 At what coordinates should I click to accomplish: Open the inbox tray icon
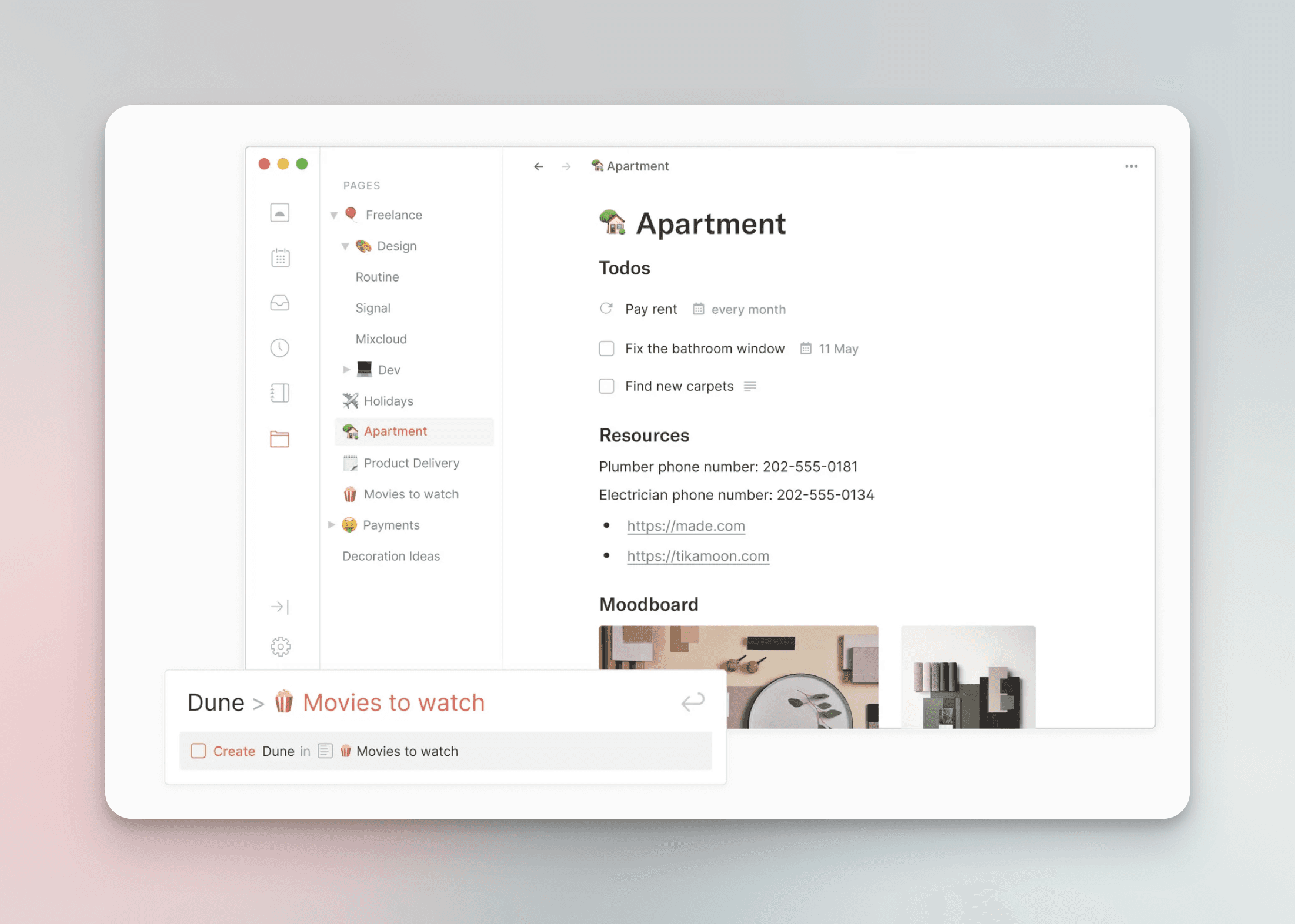(x=280, y=303)
